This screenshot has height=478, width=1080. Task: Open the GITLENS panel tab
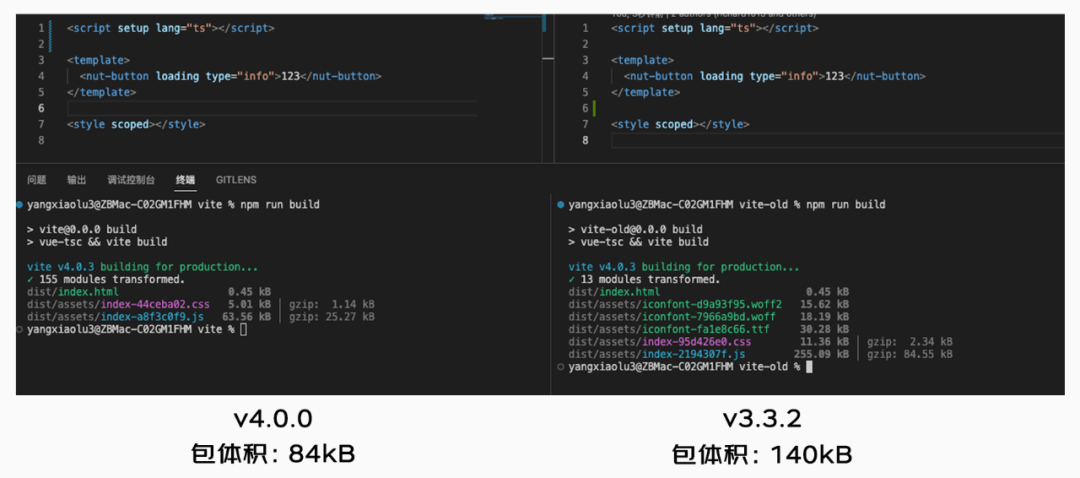pyautogui.click(x=236, y=180)
